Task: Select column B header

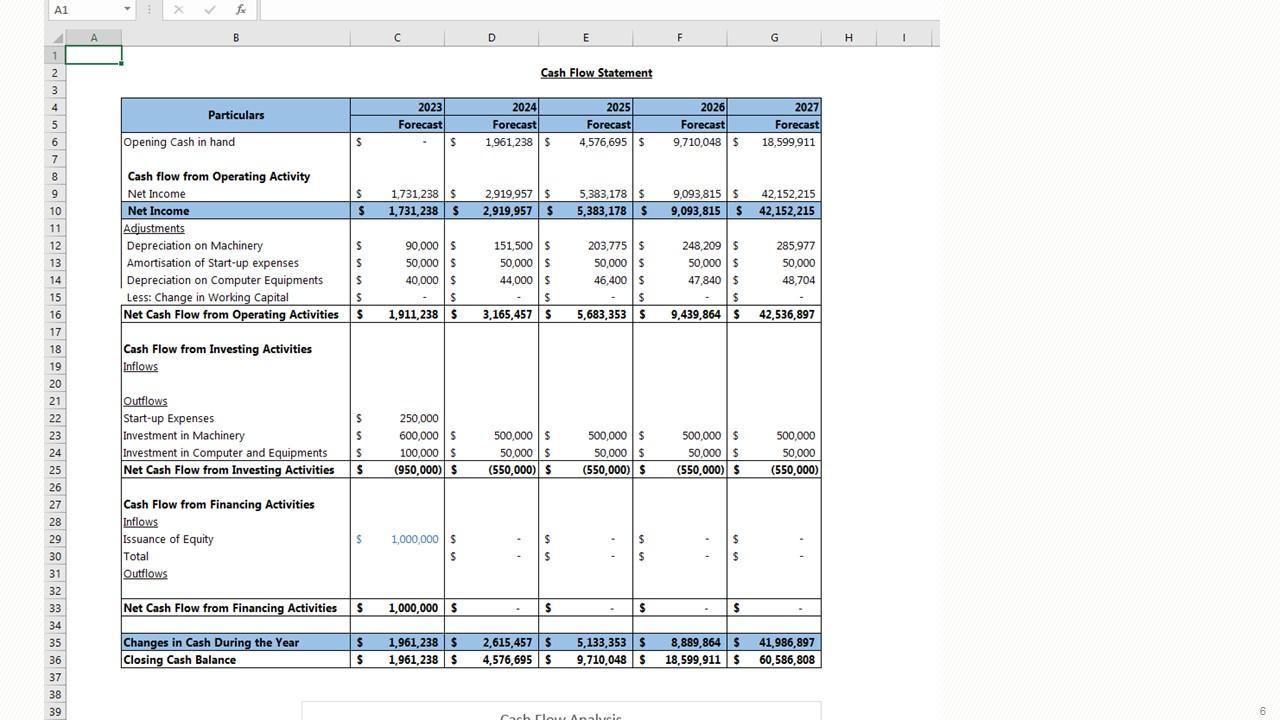Action: click(236, 38)
